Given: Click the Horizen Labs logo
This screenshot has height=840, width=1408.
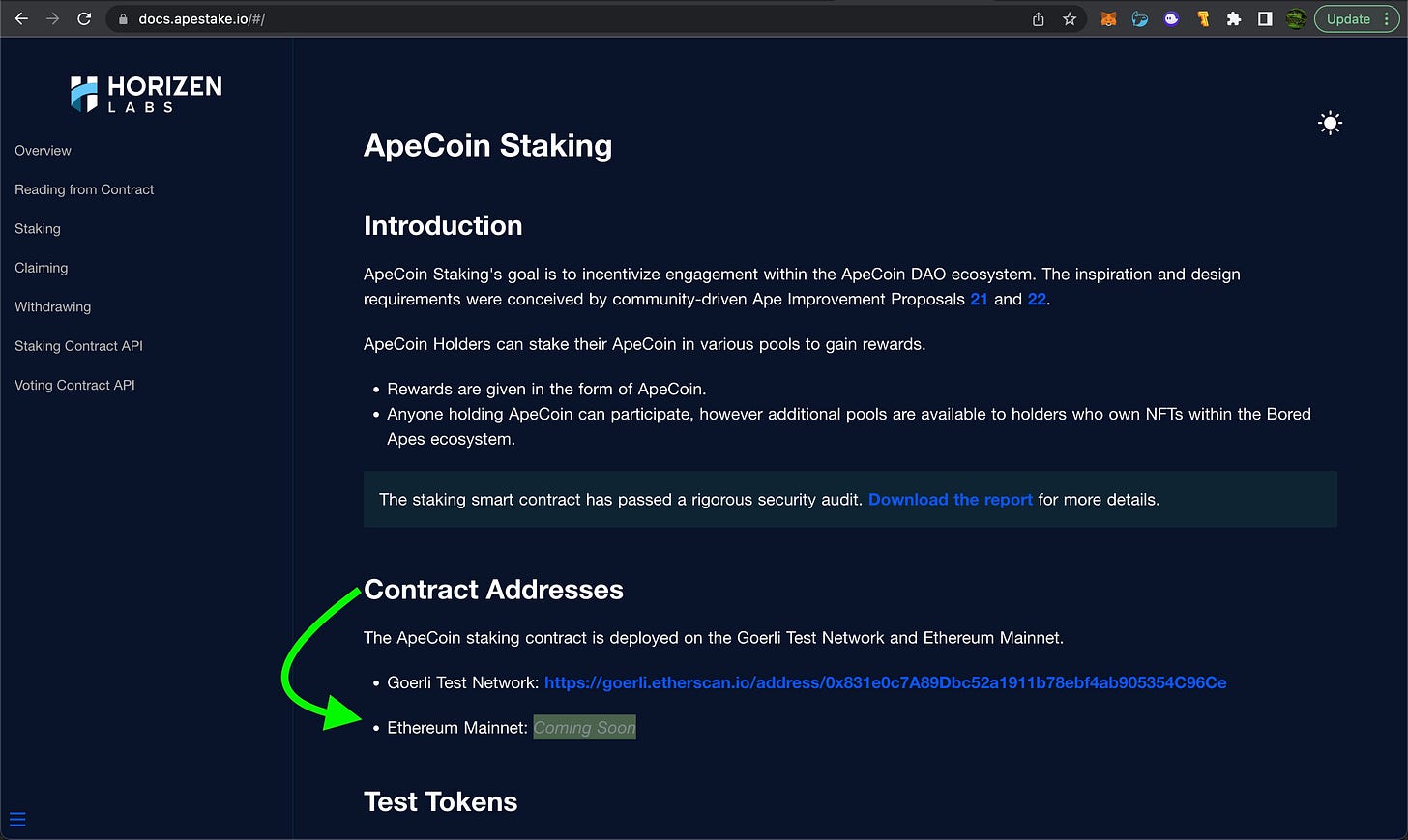Looking at the screenshot, I should [145, 93].
